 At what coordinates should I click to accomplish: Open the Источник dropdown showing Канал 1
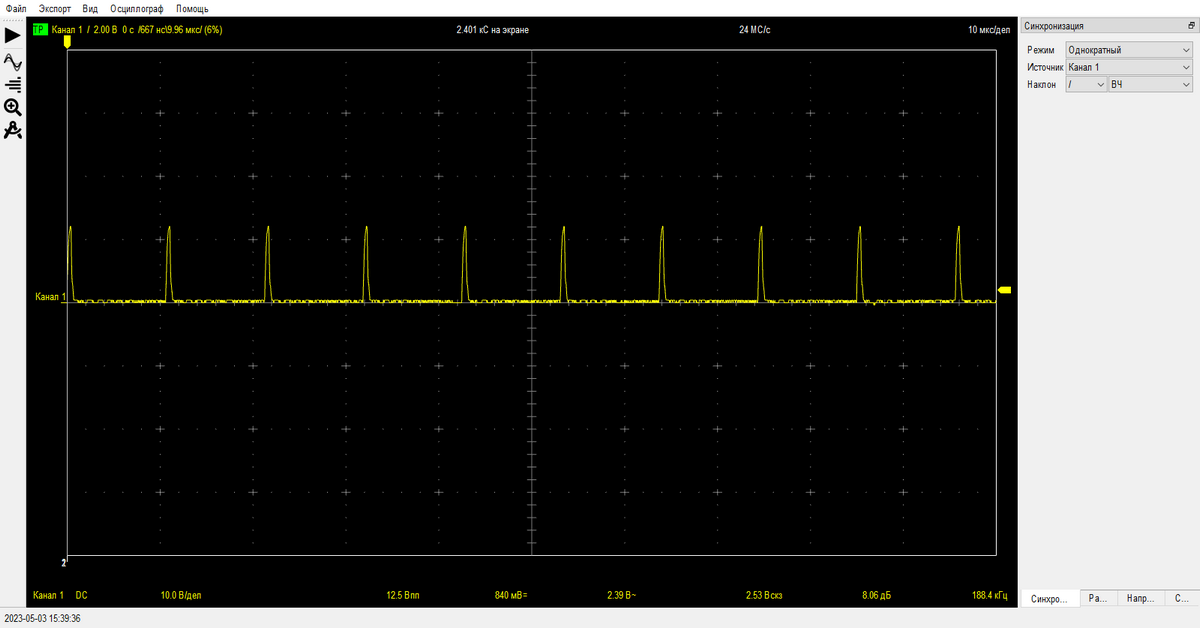tap(1128, 67)
